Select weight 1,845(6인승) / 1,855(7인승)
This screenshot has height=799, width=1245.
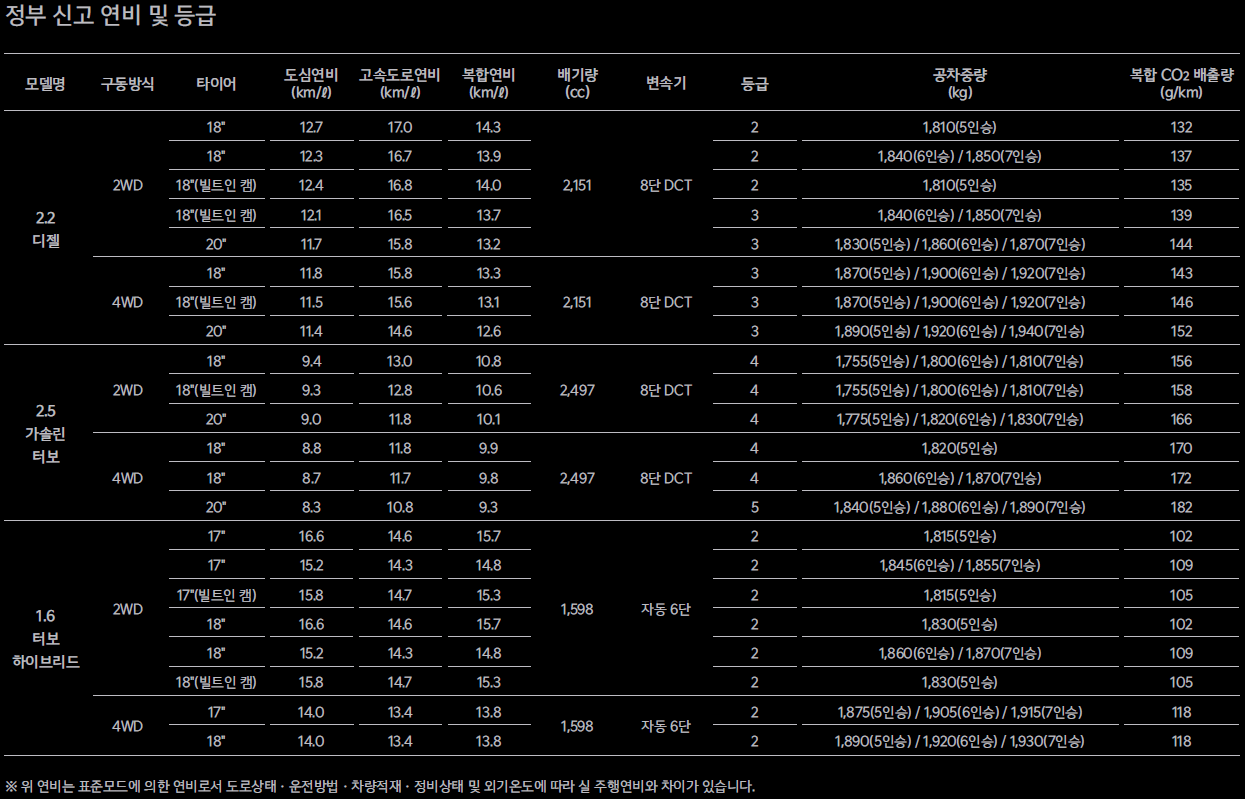pyautogui.click(x=959, y=566)
